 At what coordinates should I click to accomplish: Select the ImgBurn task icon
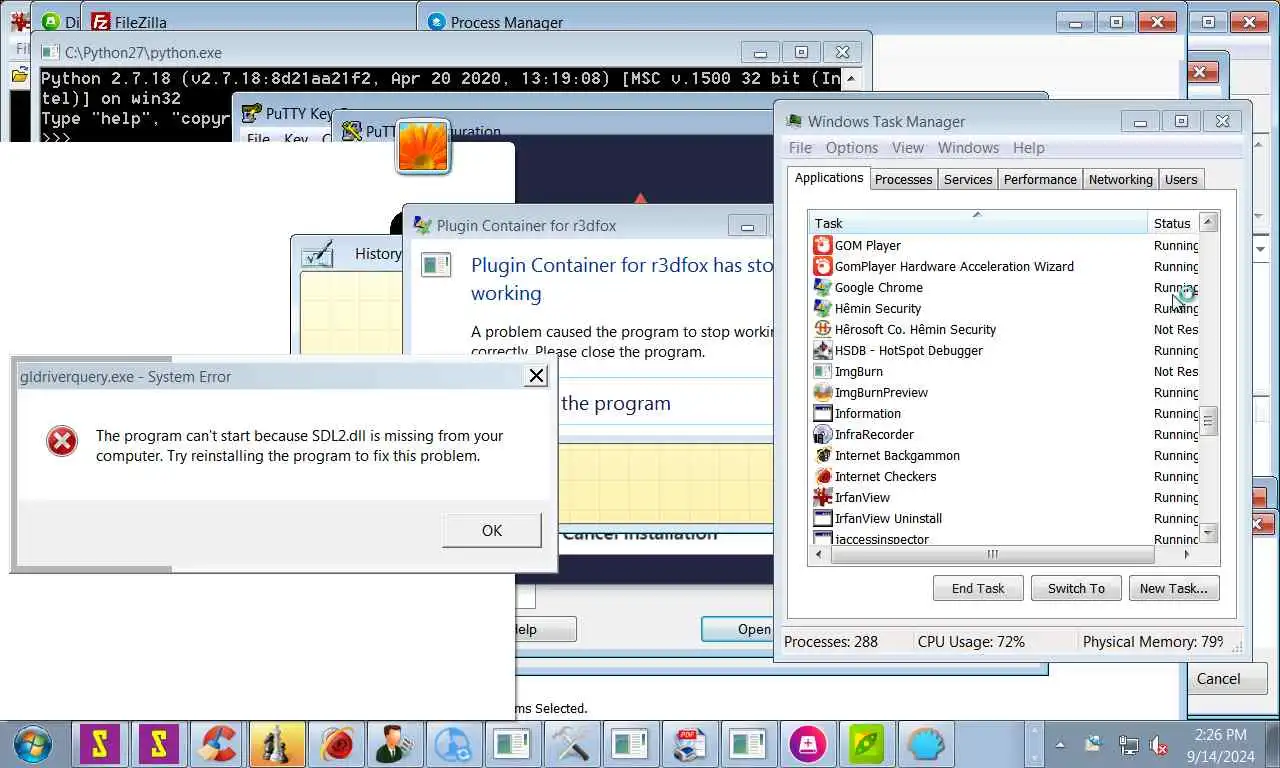(823, 371)
